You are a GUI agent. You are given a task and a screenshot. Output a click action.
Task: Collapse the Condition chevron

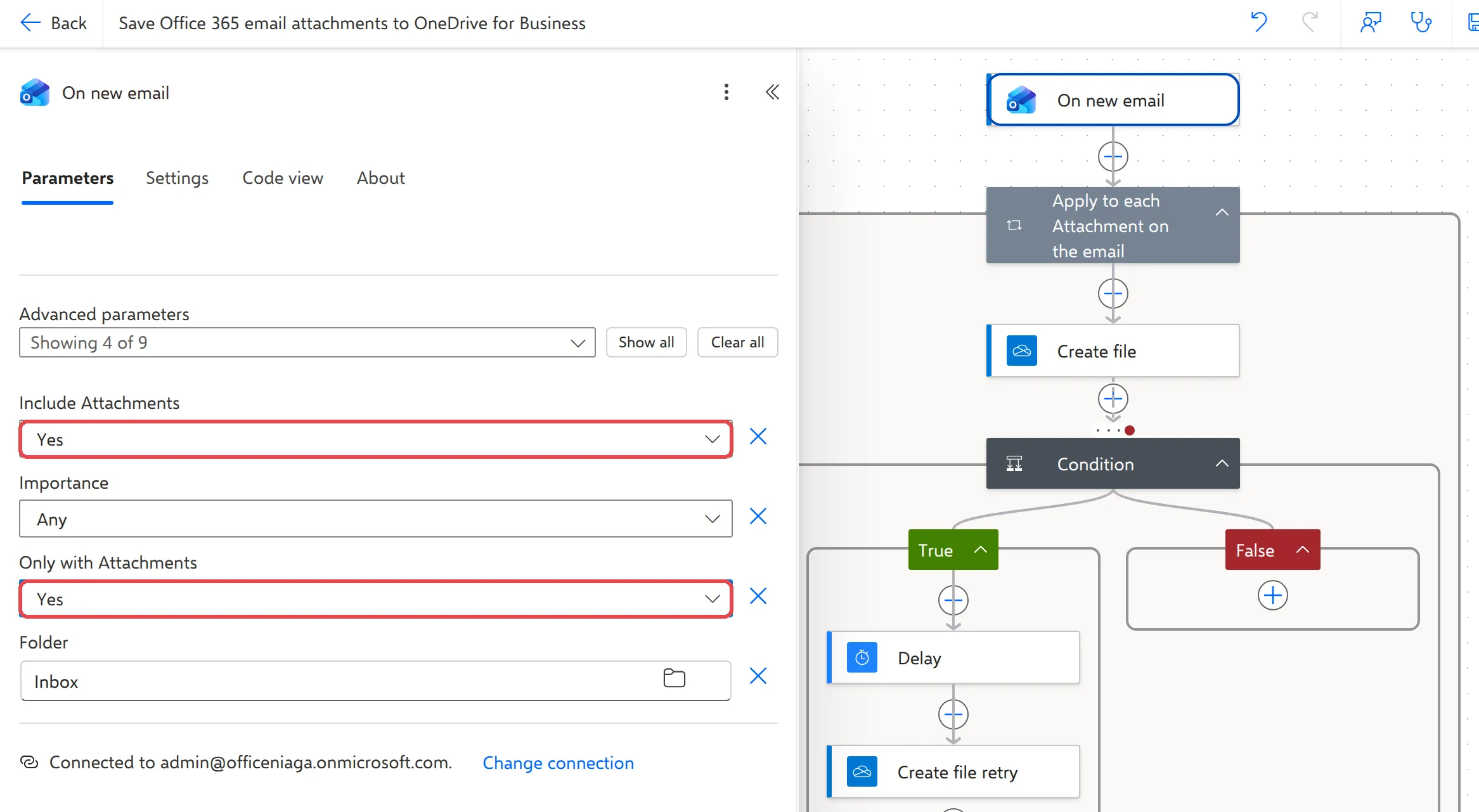coord(1222,463)
